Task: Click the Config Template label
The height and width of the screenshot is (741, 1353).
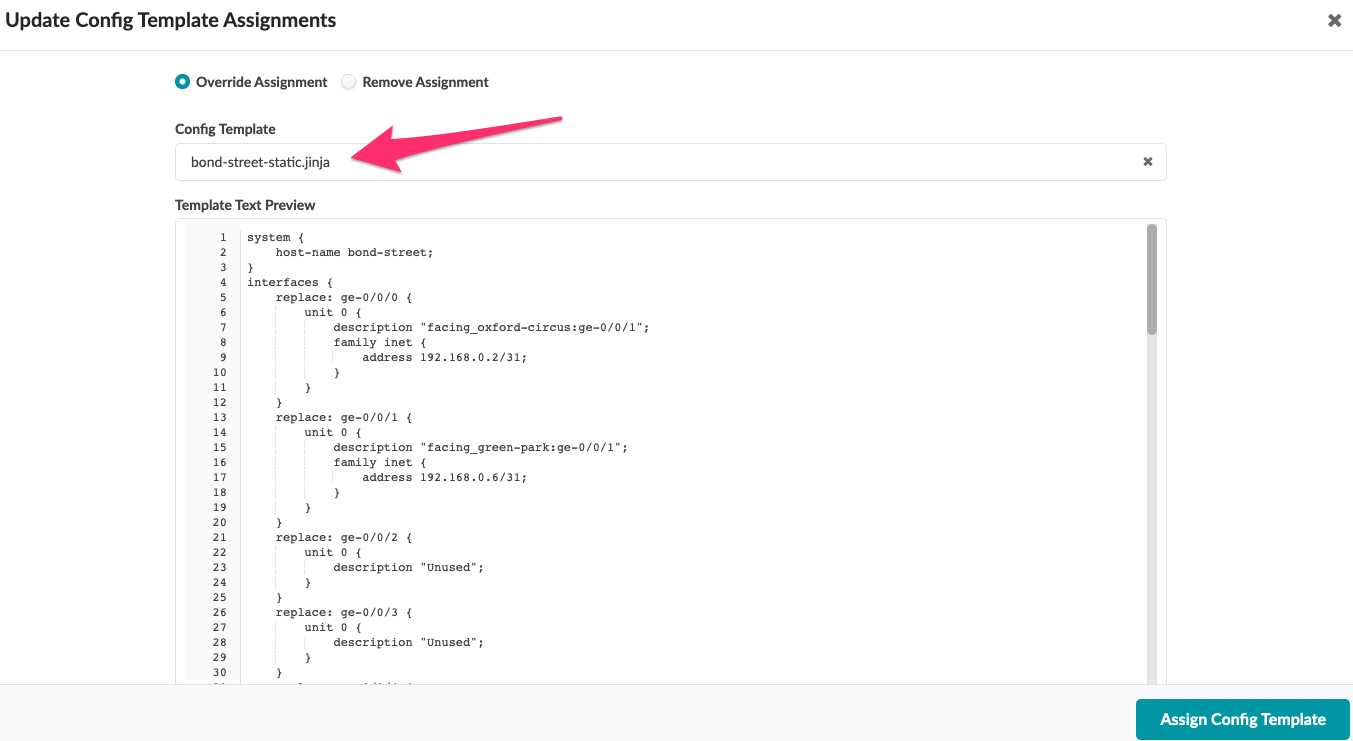Action: pyautogui.click(x=226, y=128)
